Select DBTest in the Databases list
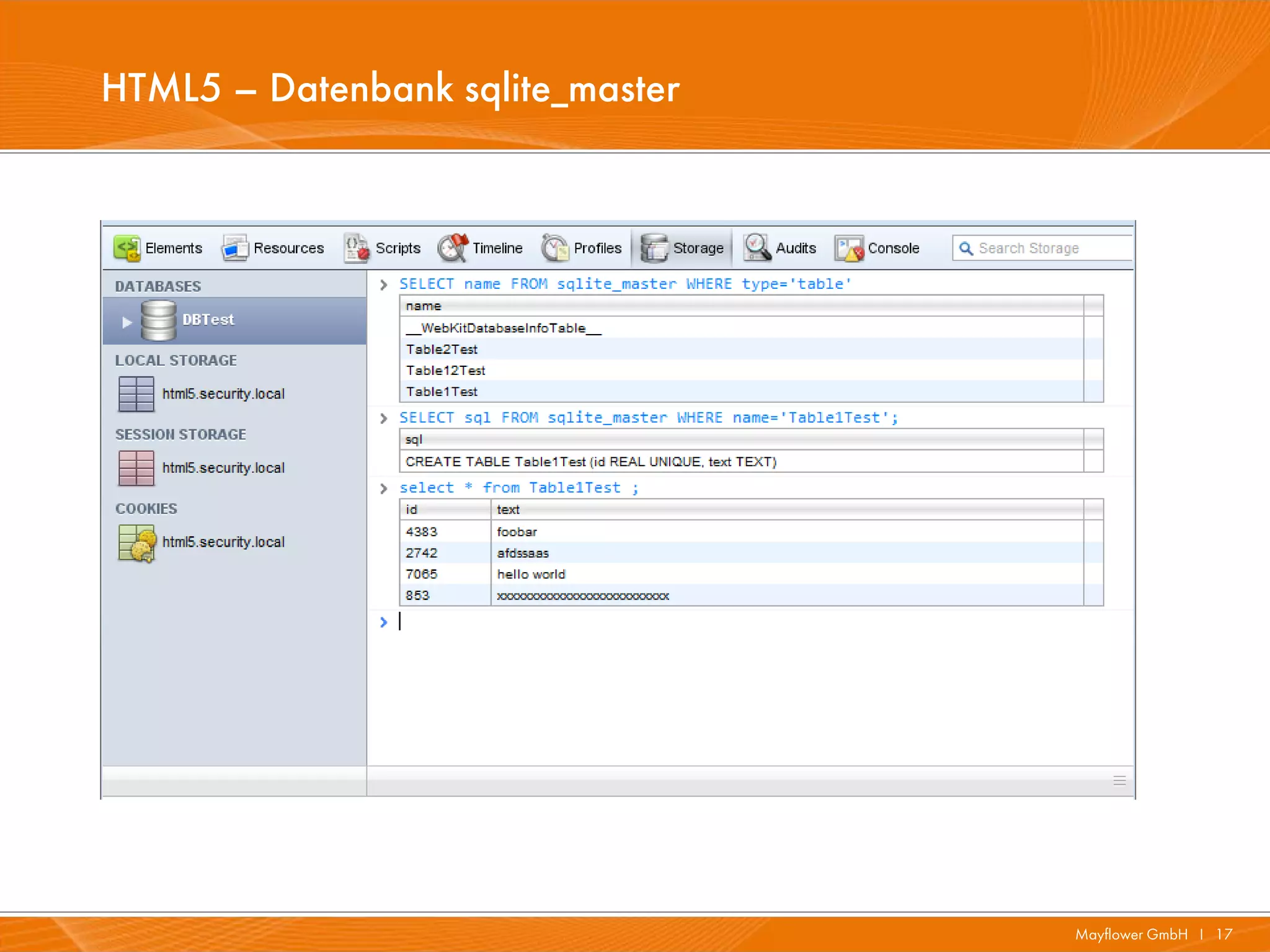The width and height of the screenshot is (1270, 952). pyautogui.click(x=235, y=320)
